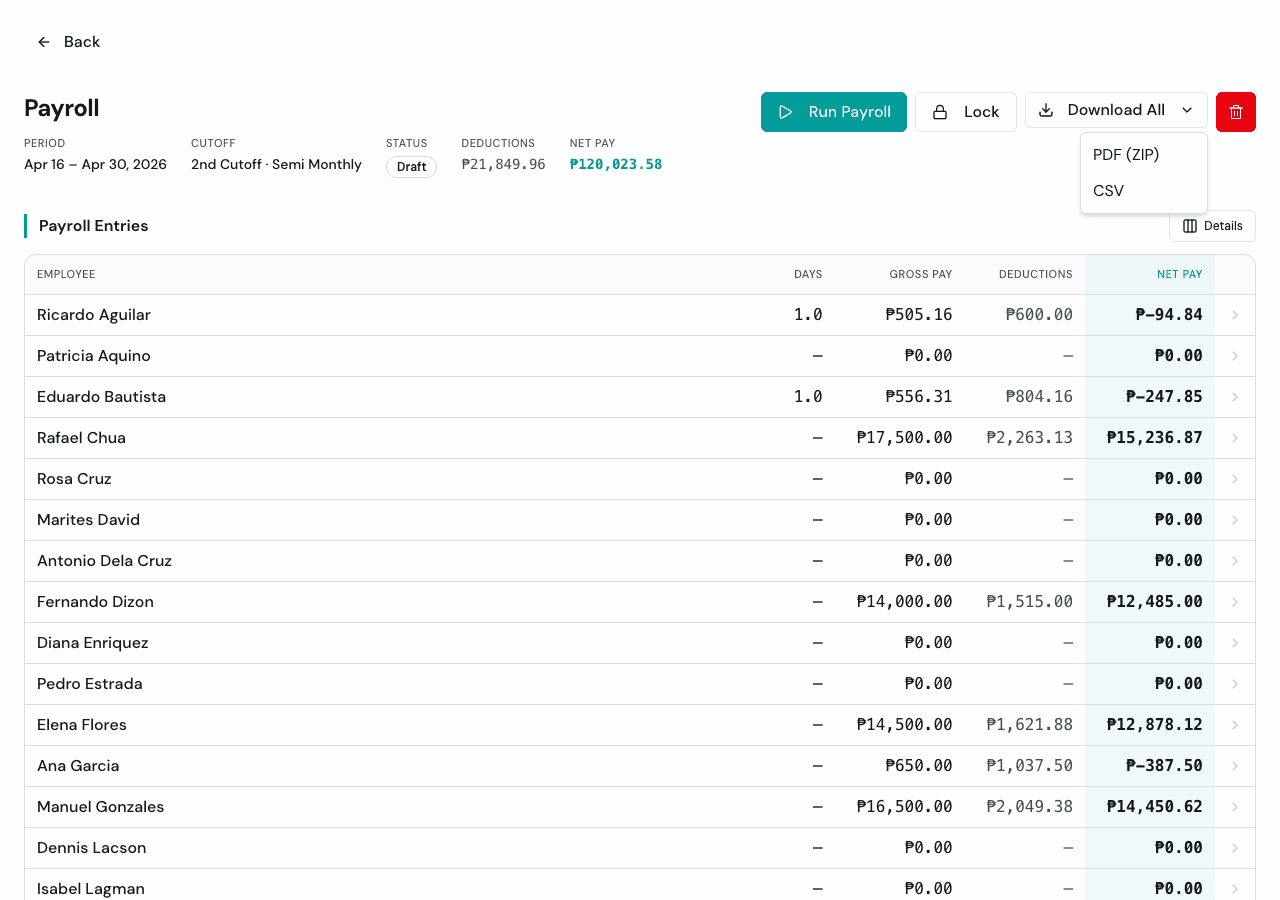
Task: Click the red trash delete icon
Action: 1236,112
